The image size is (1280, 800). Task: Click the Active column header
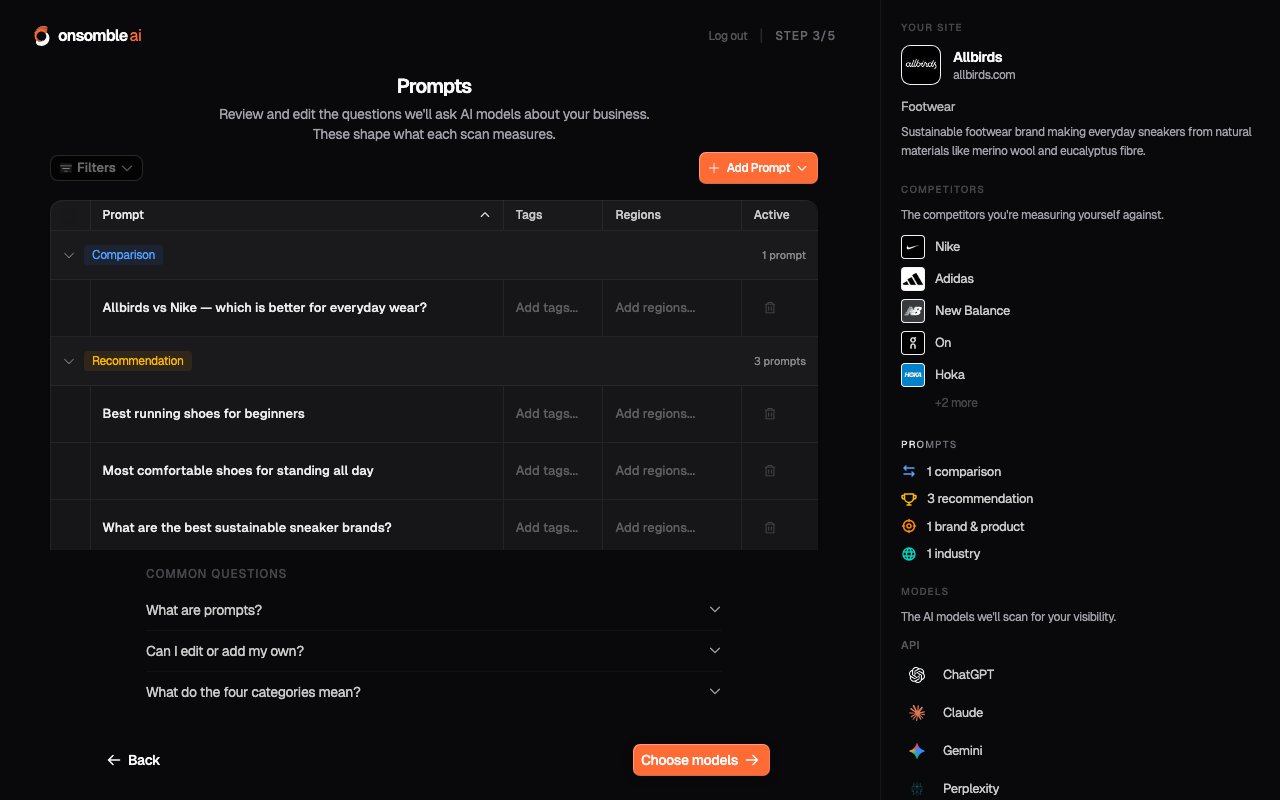(x=779, y=215)
